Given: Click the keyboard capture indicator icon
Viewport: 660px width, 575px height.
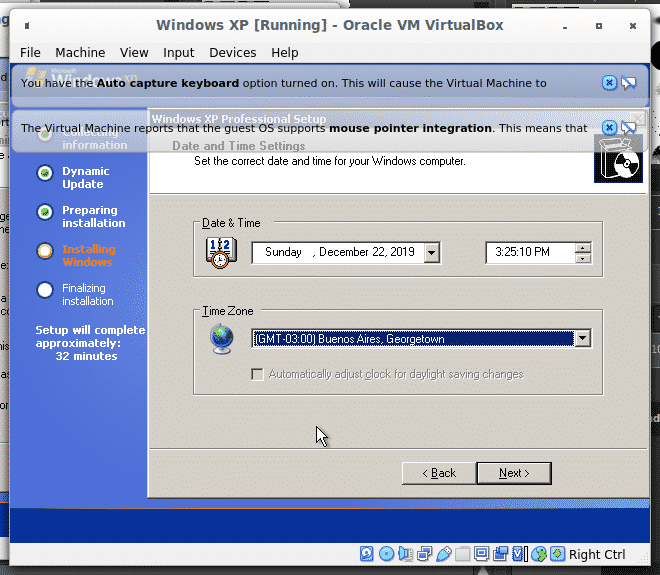Looking at the screenshot, I should pyautogui.click(x=557, y=554).
